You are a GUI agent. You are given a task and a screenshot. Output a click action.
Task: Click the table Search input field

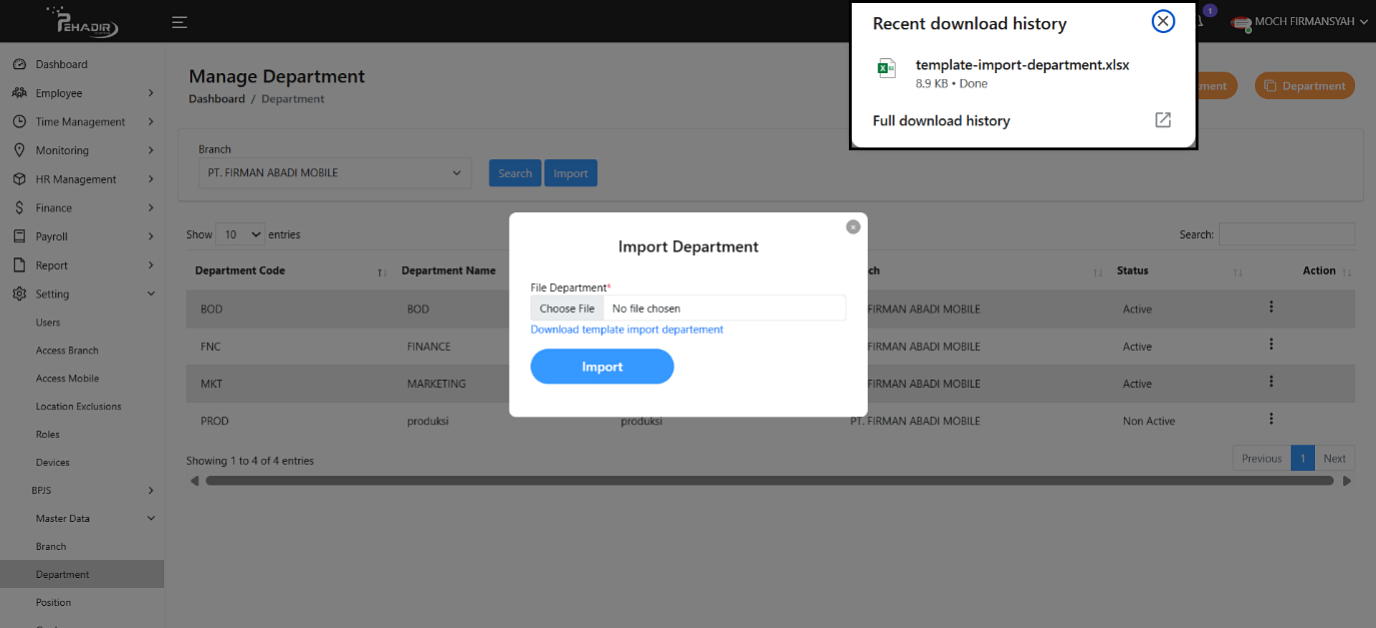tap(1286, 234)
